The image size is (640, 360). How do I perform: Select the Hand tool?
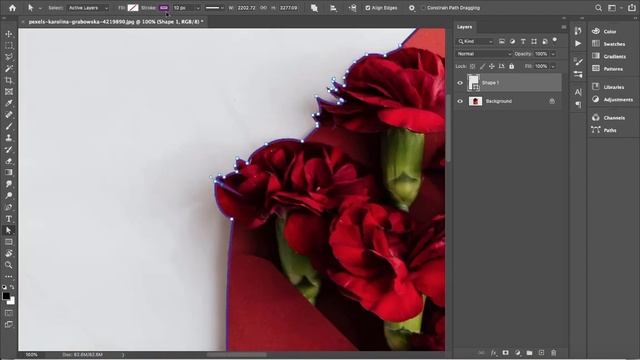pyautogui.click(x=9, y=253)
